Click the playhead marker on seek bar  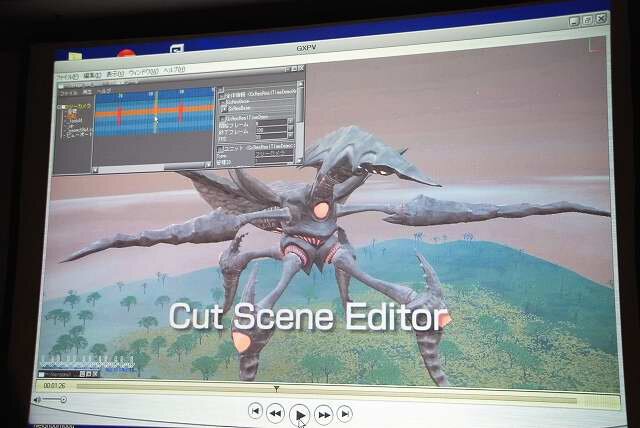point(276,388)
